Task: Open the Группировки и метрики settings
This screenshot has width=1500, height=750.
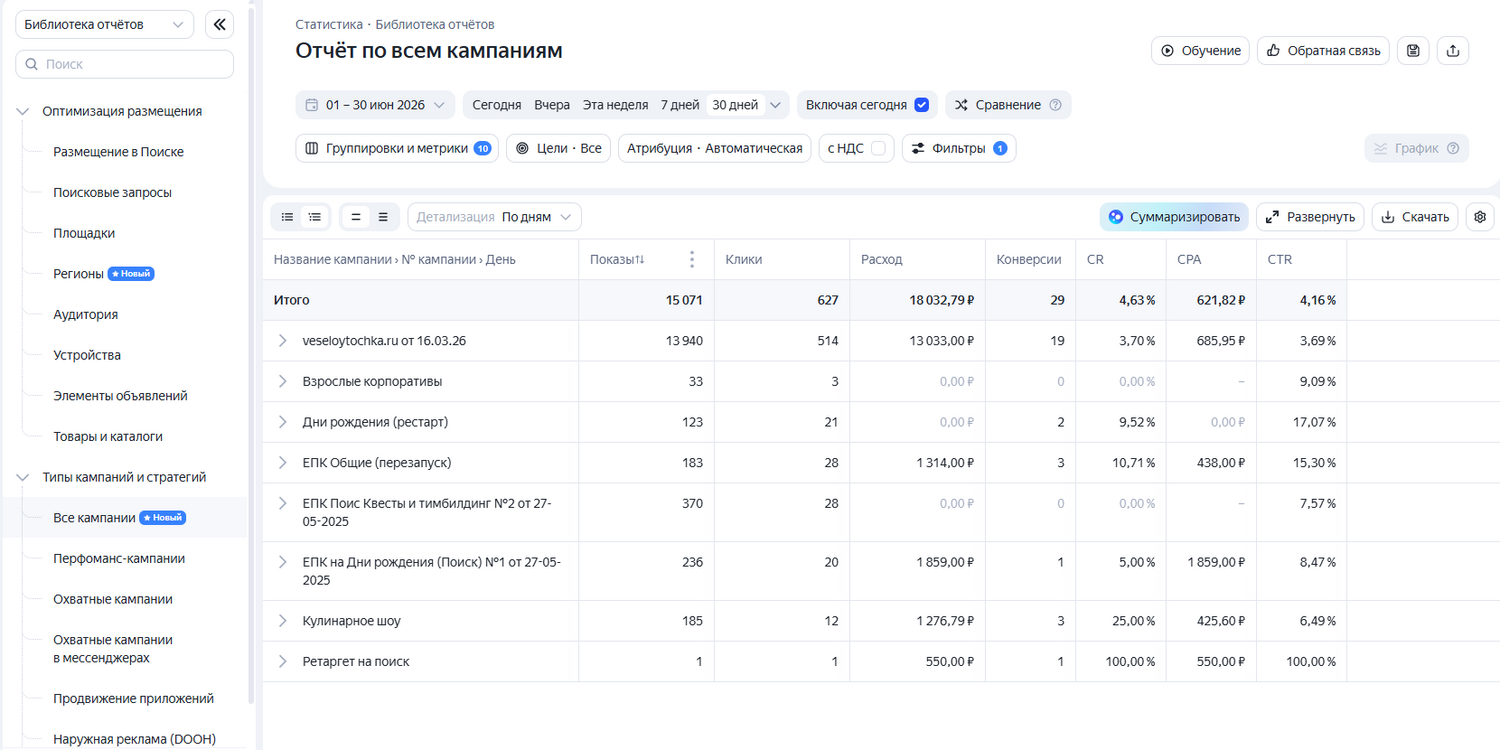Action: pyautogui.click(x=397, y=149)
